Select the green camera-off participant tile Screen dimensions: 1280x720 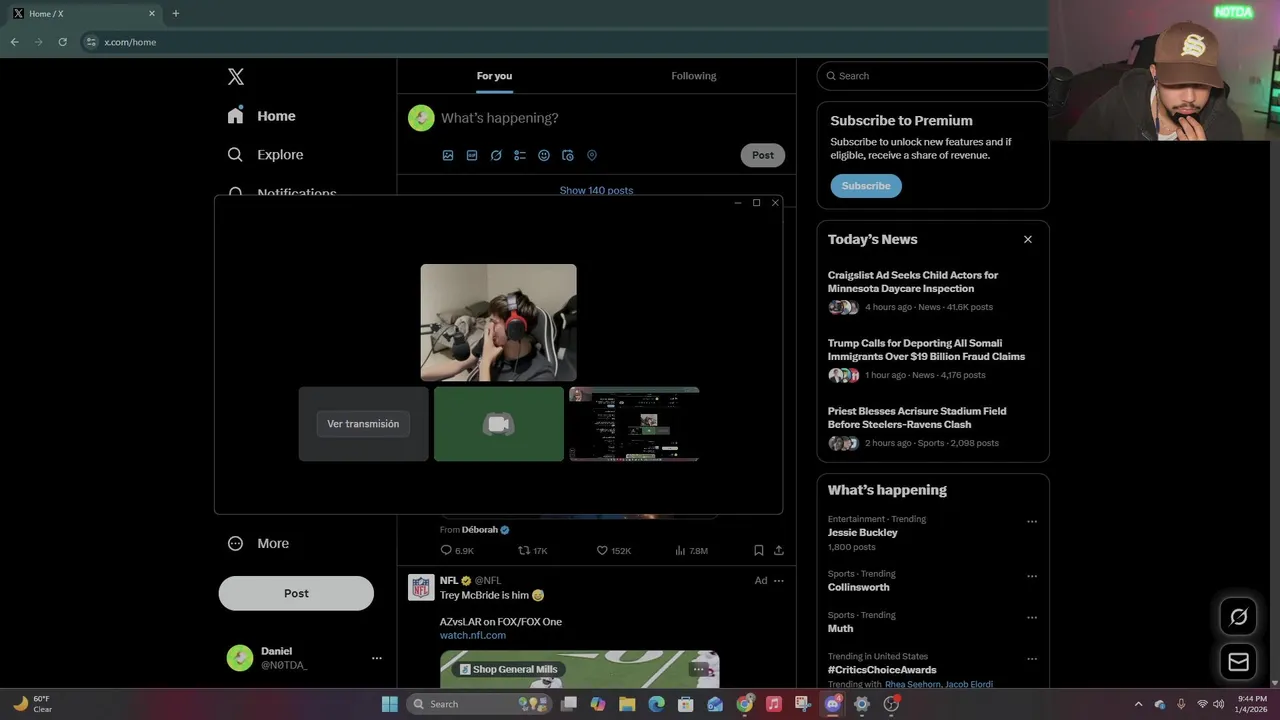pos(499,424)
